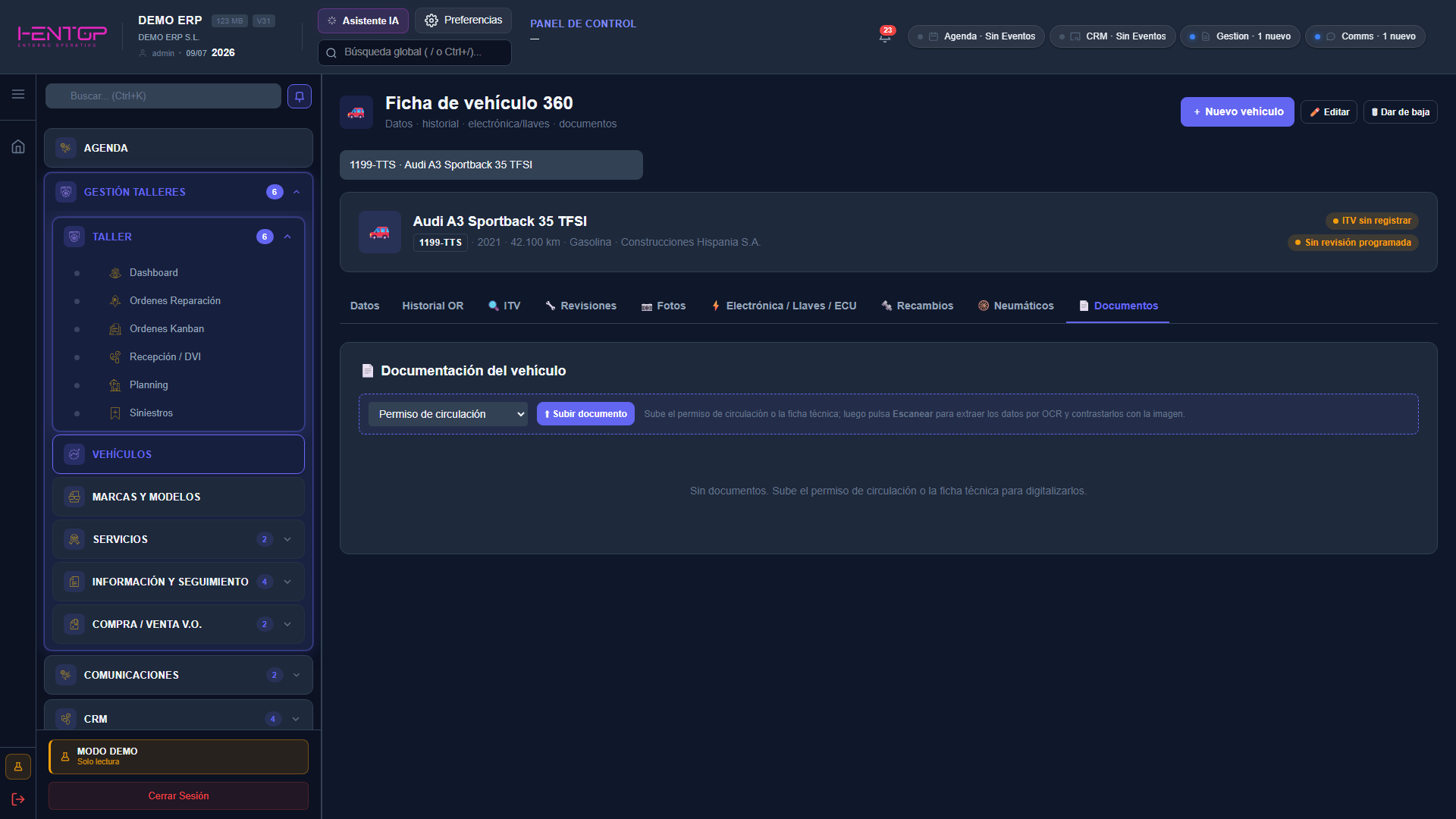The width and height of the screenshot is (1456, 819).
Task: Click the Siniestros item icon
Action: point(115,413)
